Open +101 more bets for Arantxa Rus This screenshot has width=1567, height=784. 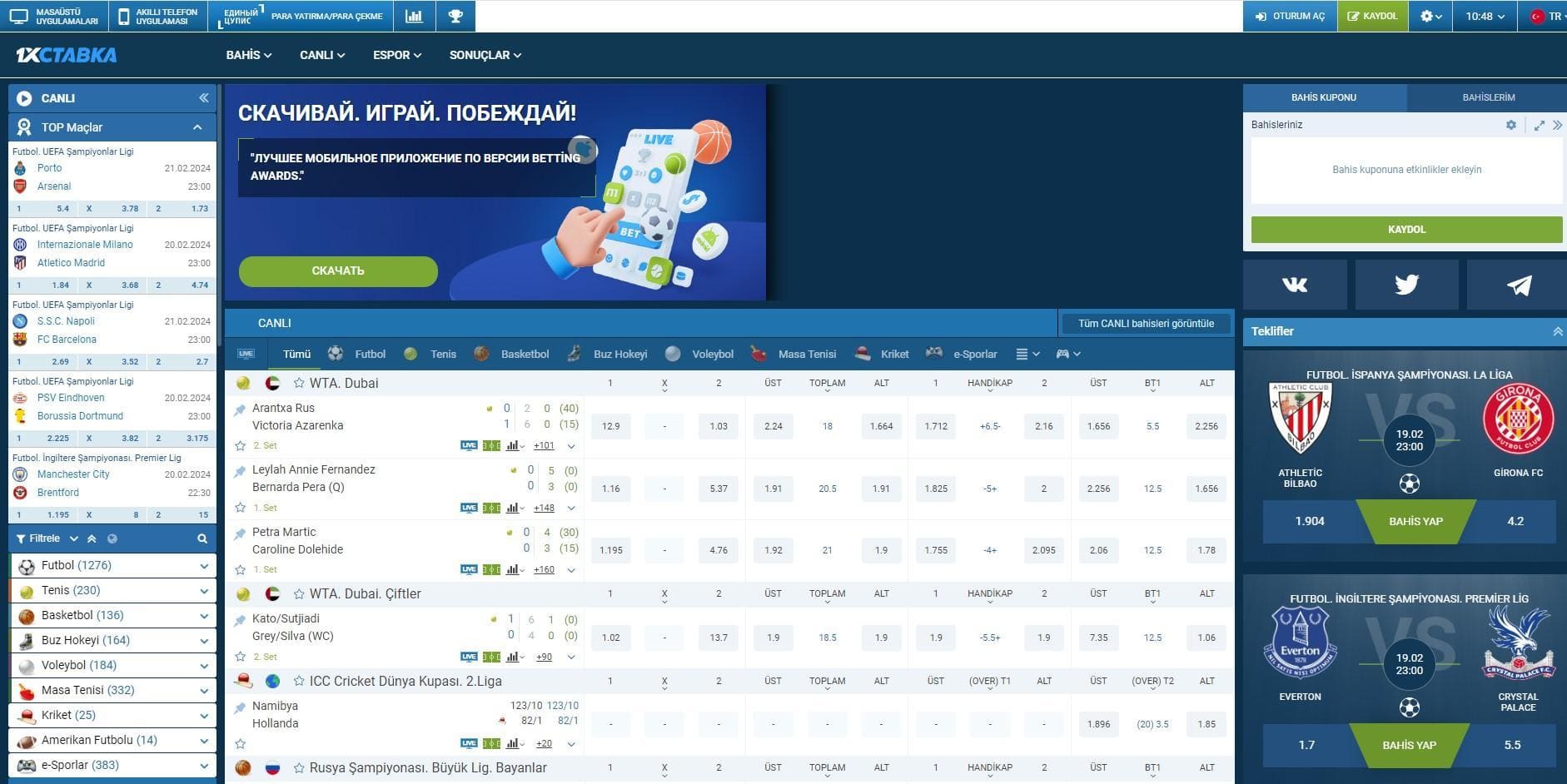click(544, 446)
